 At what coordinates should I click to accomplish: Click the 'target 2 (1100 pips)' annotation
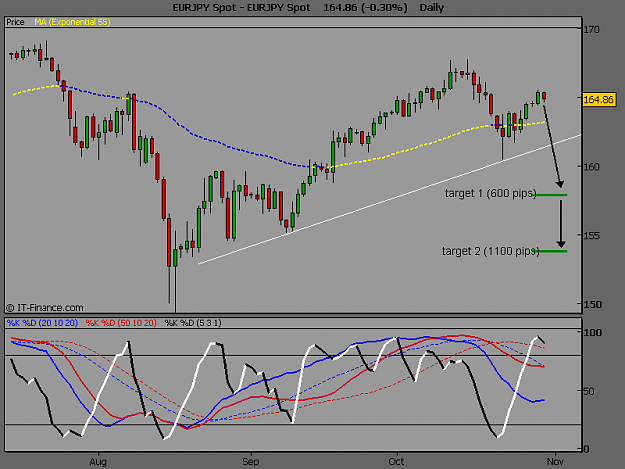tap(490, 251)
